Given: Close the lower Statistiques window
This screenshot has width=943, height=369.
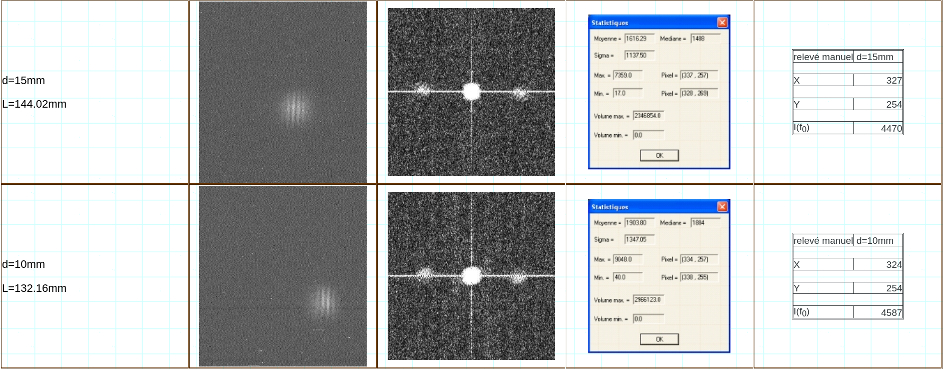Looking at the screenshot, I should [722, 207].
